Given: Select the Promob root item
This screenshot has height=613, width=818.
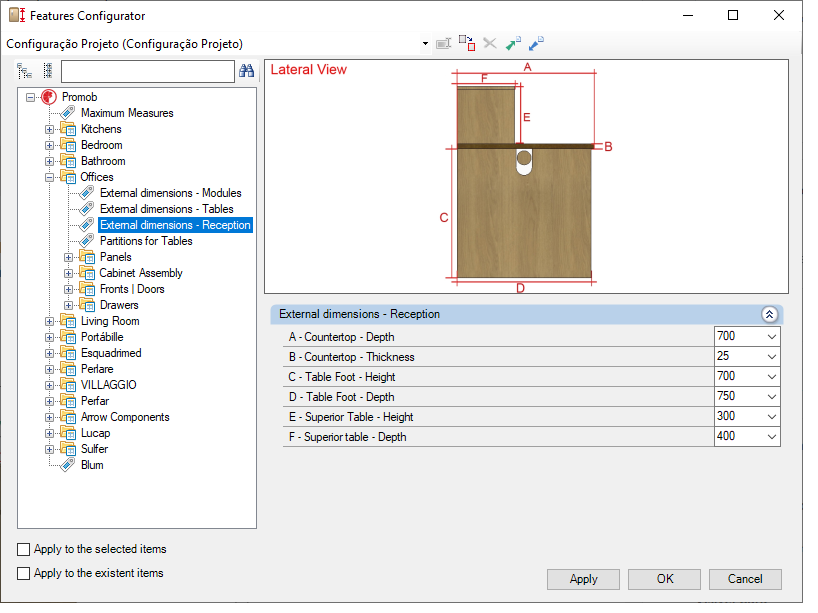Looking at the screenshot, I should pyautogui.click(x=79, y=97).
